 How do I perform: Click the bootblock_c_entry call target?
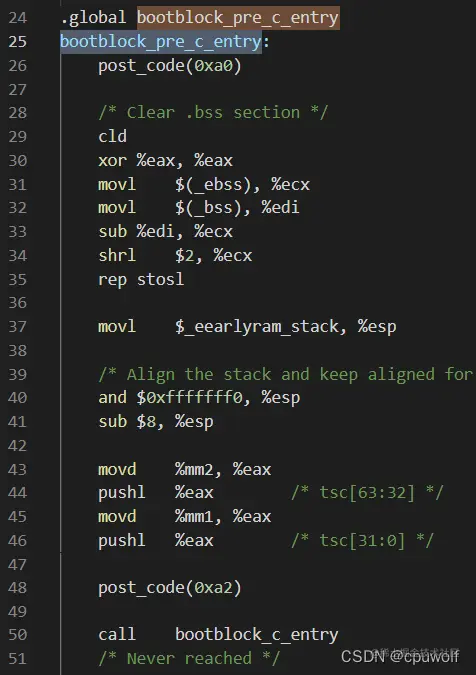tap(257, 635)
